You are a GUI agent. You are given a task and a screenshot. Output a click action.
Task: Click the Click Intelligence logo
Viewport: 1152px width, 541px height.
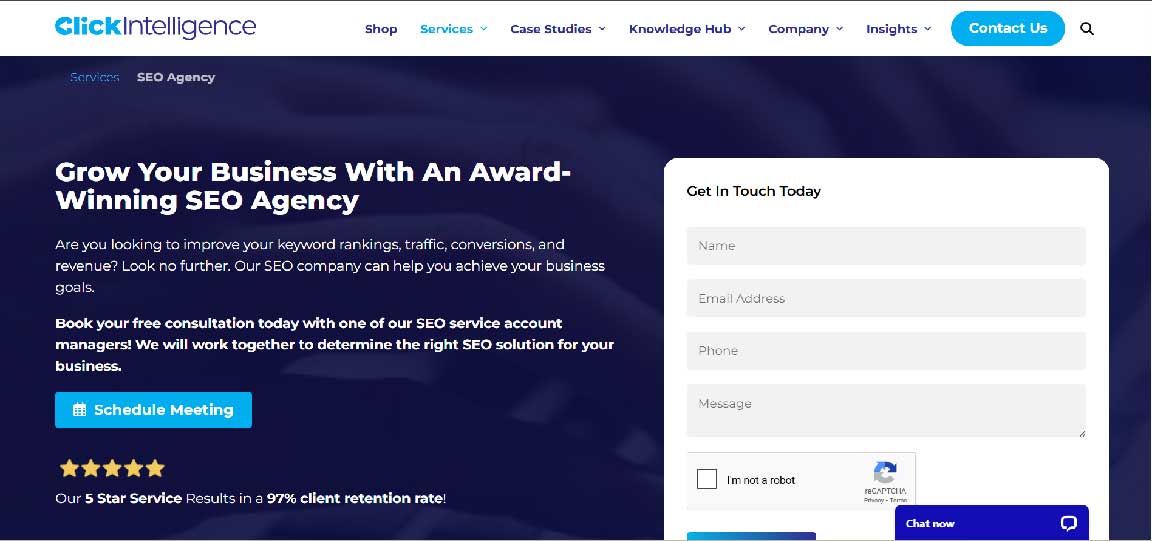click(155, 27)
